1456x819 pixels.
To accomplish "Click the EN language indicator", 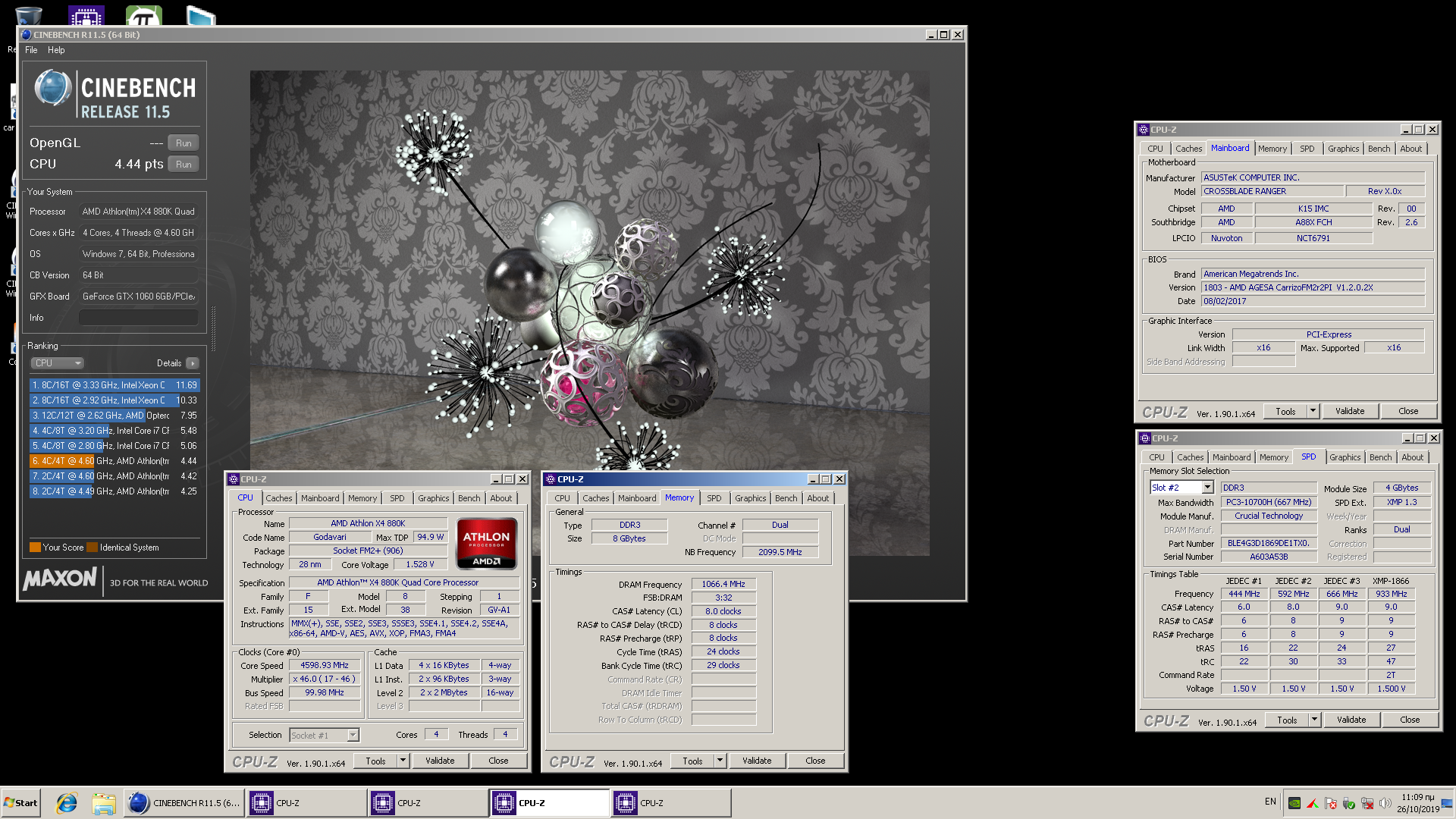I will click(x=1270, y=802).
